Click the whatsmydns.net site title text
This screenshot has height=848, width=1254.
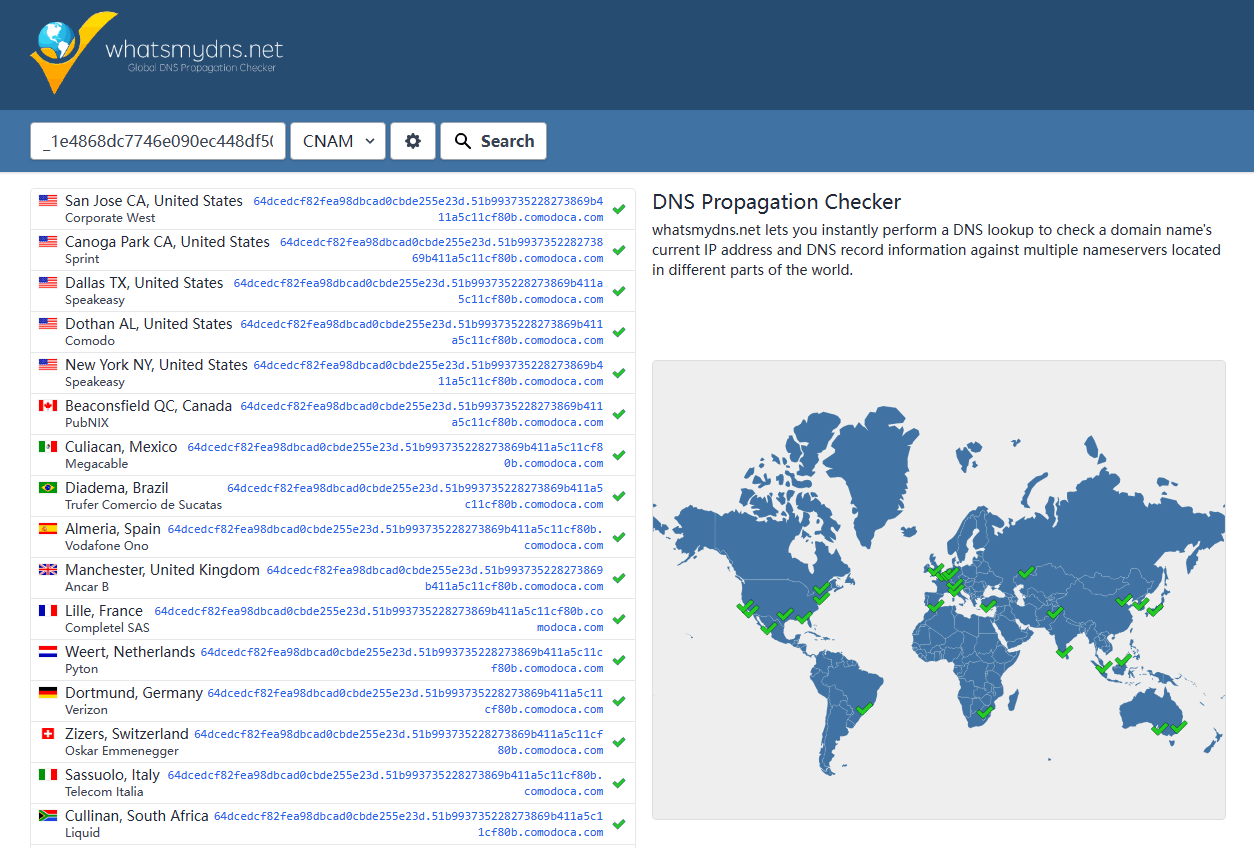(194, 49)
